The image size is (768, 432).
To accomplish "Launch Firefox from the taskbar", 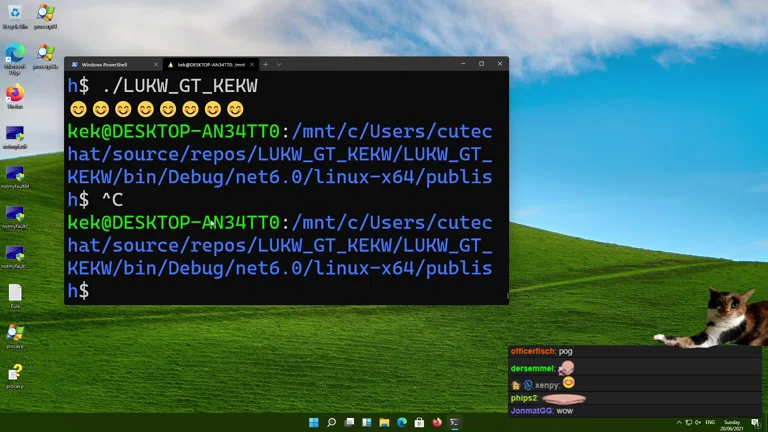I will 437,422.
